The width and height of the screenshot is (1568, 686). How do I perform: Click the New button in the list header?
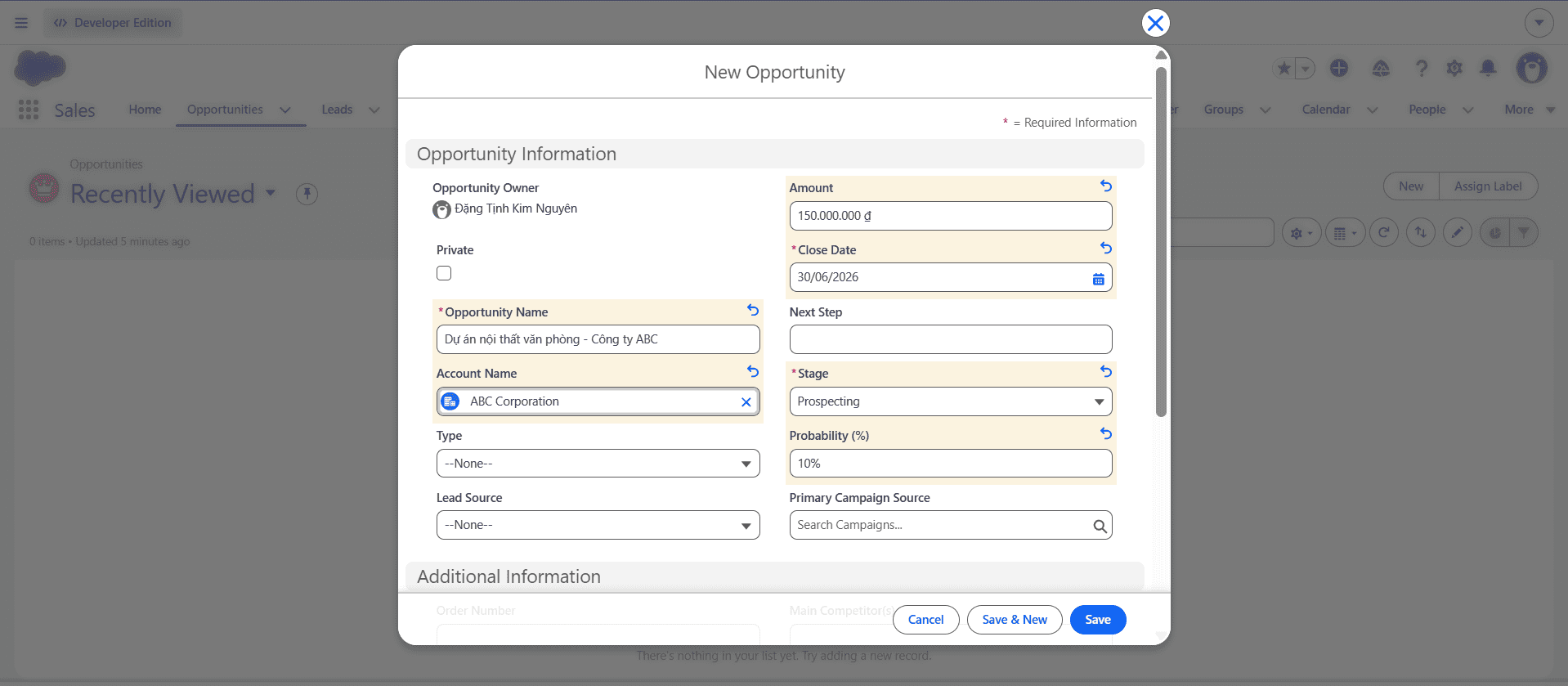[x=1411, y=186]
